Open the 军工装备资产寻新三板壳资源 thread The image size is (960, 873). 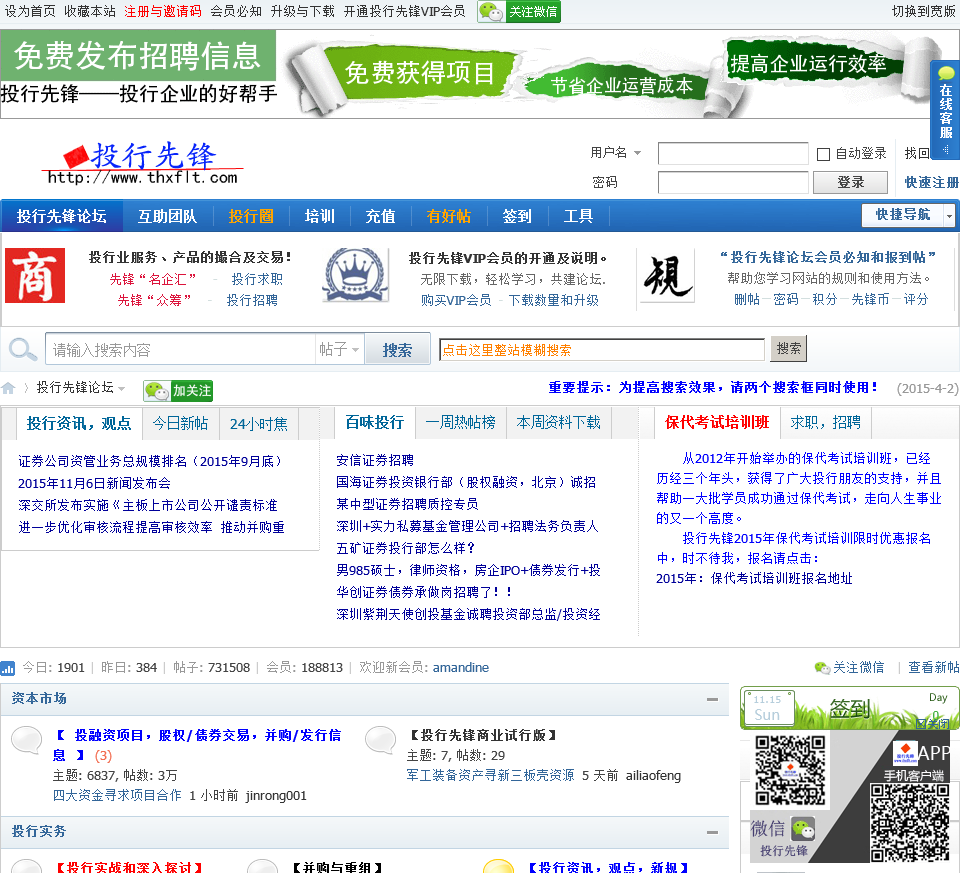(x=490, y=776)
